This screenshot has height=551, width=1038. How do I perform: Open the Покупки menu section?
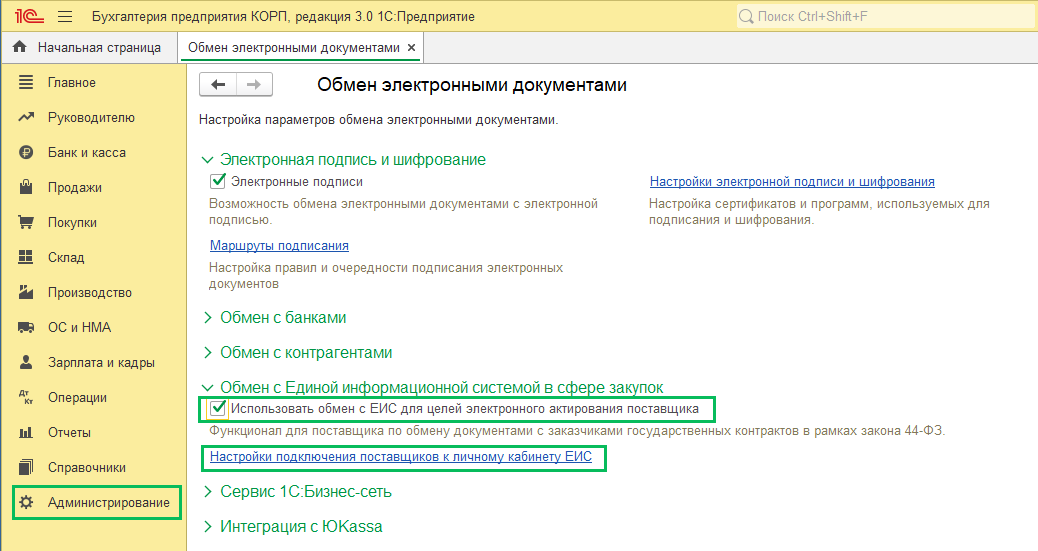72,223
